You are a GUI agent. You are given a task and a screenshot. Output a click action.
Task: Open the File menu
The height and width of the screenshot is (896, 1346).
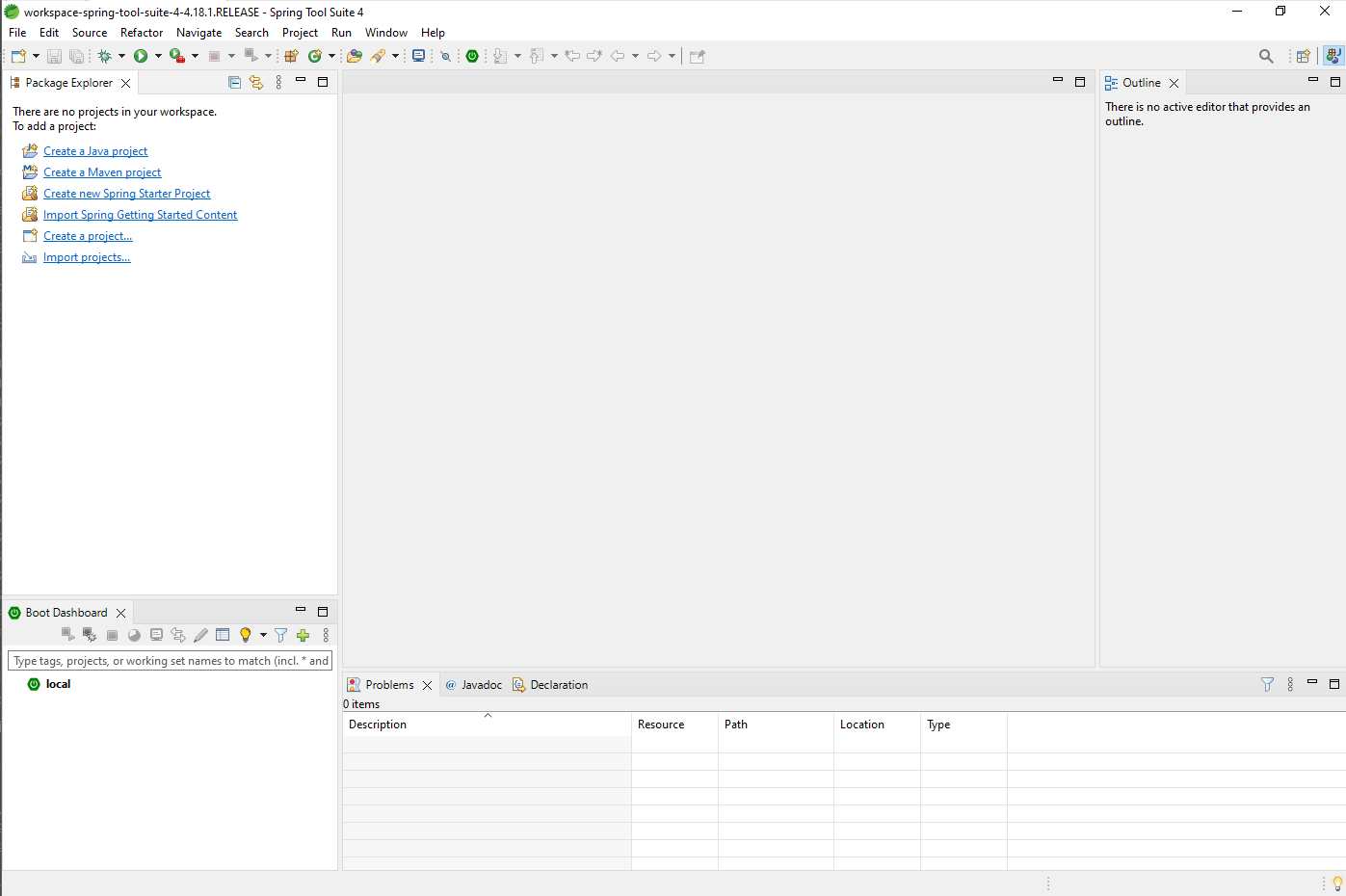(x=17, y=33)
